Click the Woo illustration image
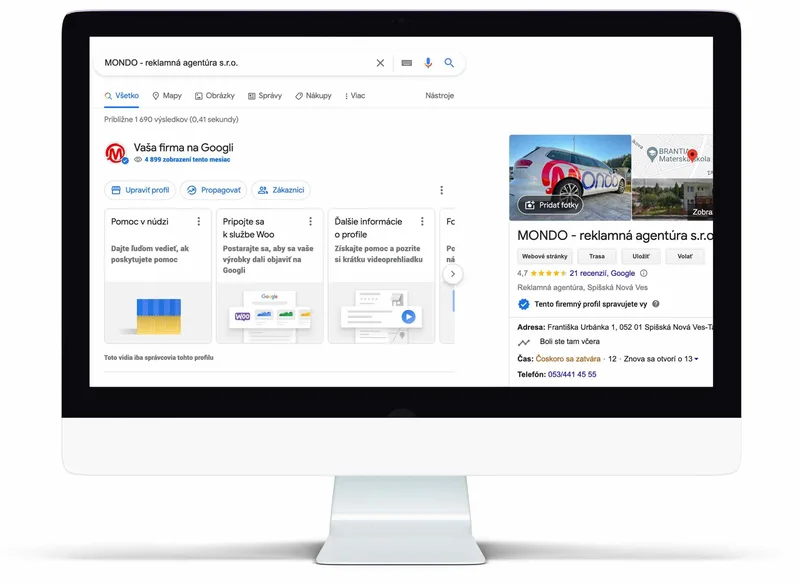This screenshot has width=800, height=584. click(270, 313)
